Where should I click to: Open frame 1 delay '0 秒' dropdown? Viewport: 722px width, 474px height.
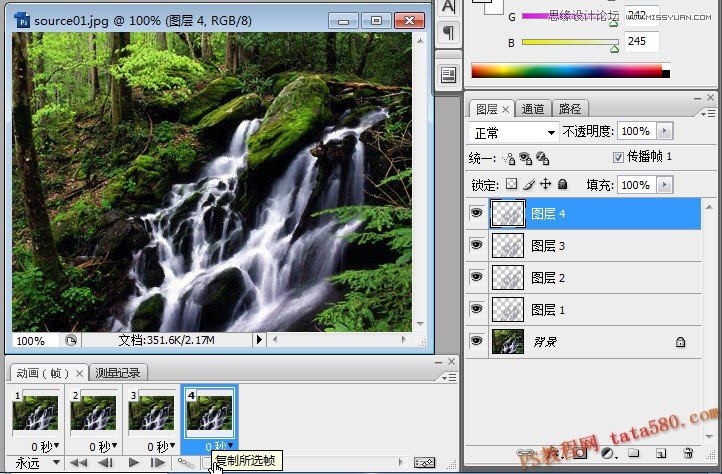pyautogui.click(x=45, y=446)
